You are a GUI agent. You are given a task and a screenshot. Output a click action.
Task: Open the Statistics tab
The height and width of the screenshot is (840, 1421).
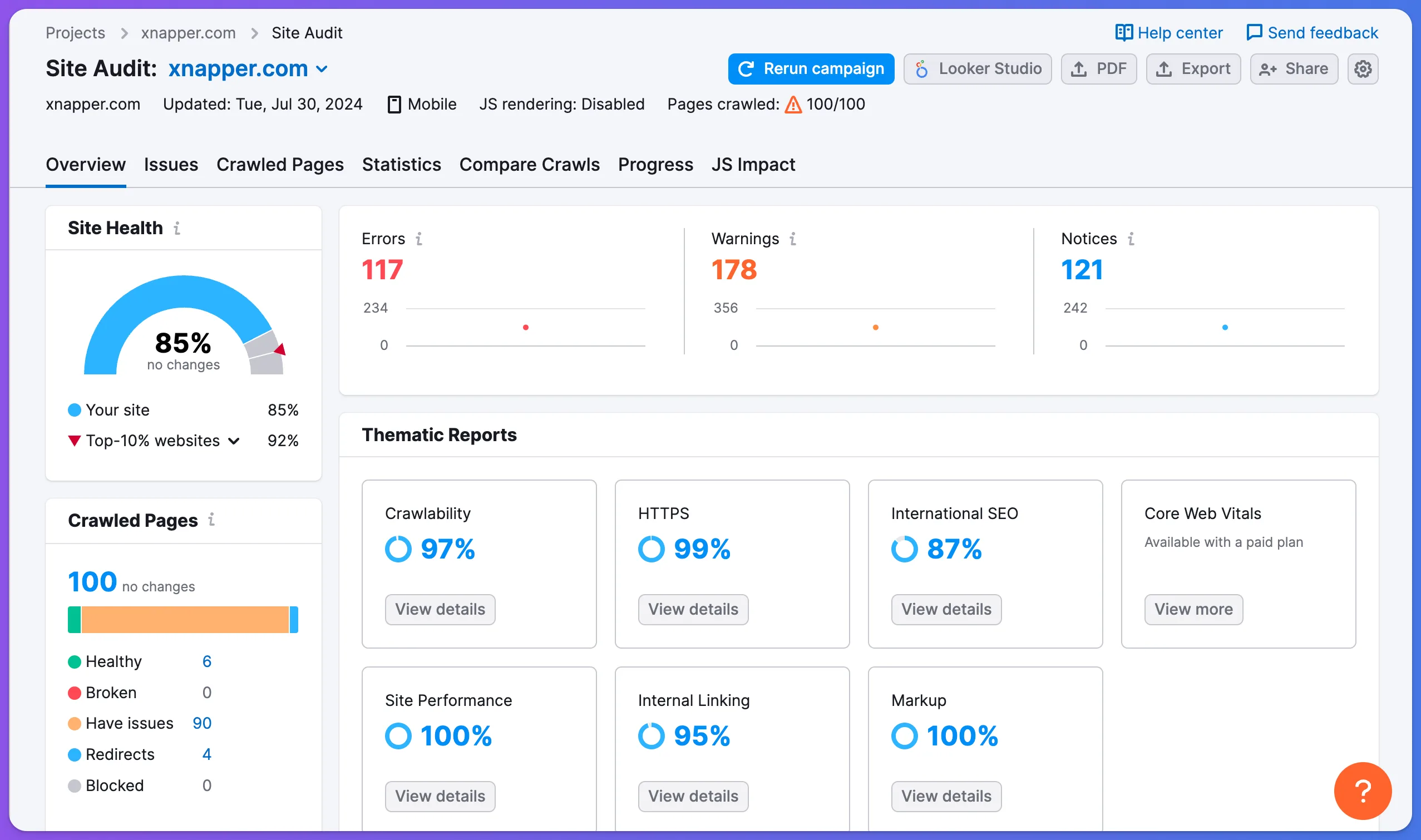click(x=401, y=165)
